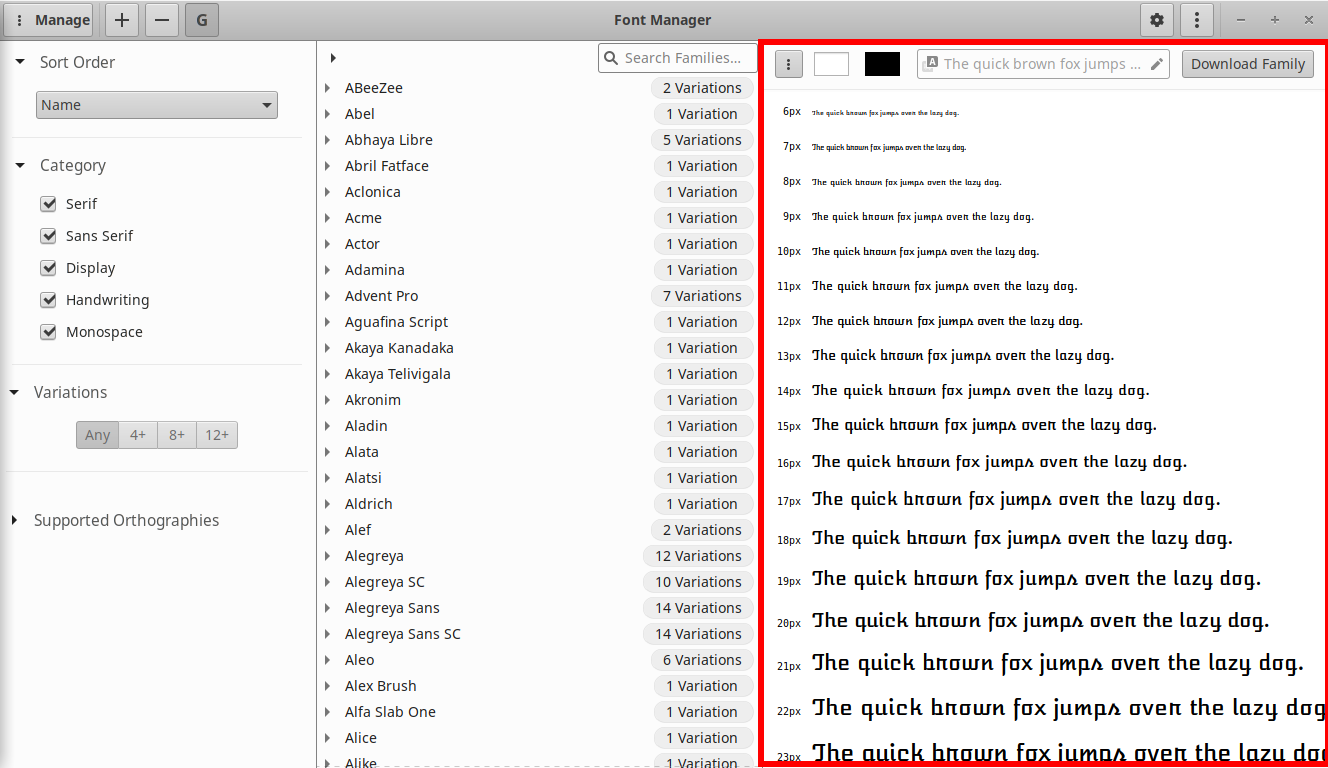Toggle the Sans Serif checkbox
This screenshot has width=1328, height=768.
pos(48,236)
